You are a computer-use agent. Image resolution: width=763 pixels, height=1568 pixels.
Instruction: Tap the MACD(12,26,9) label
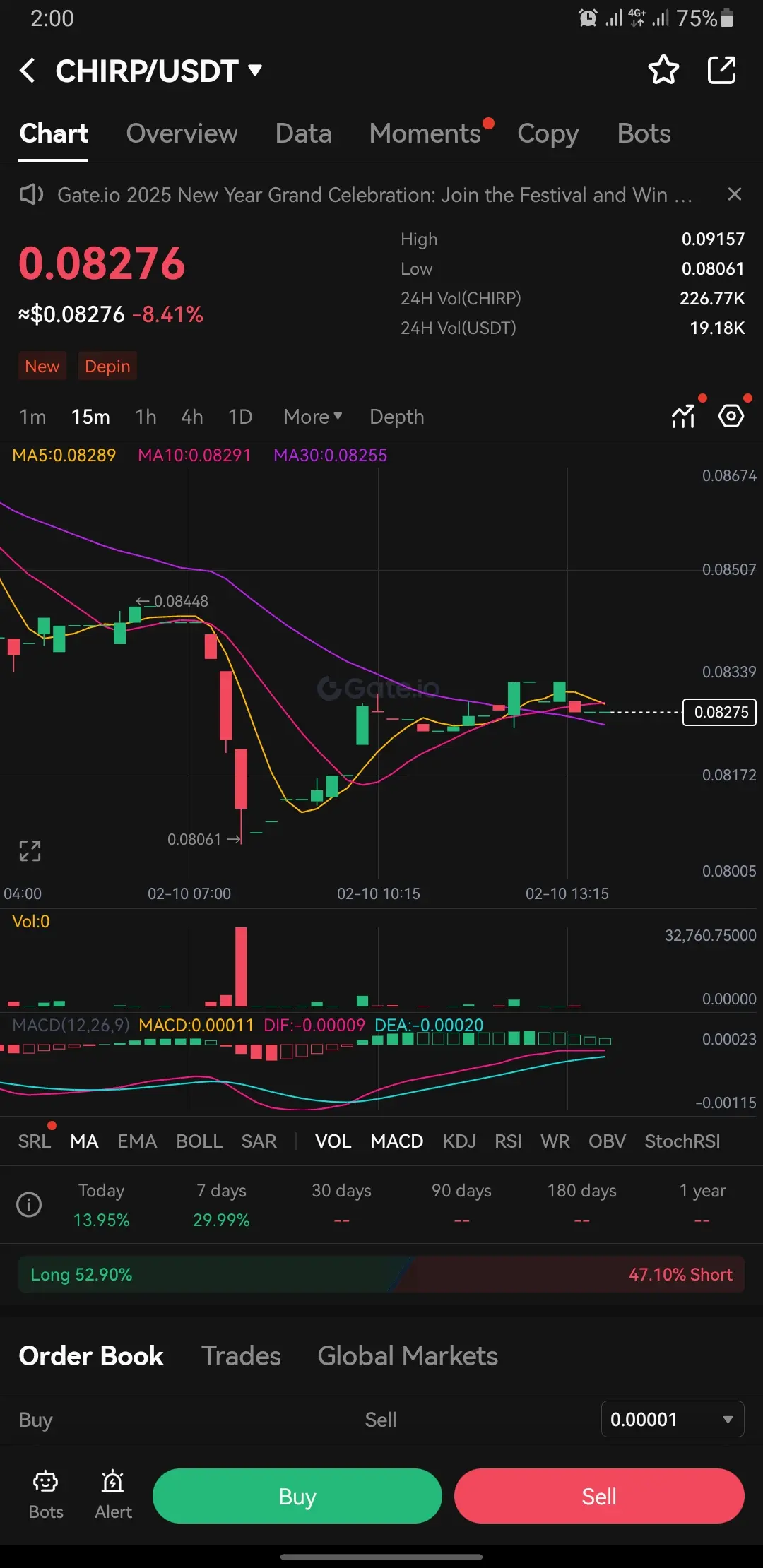[71, 1025]
